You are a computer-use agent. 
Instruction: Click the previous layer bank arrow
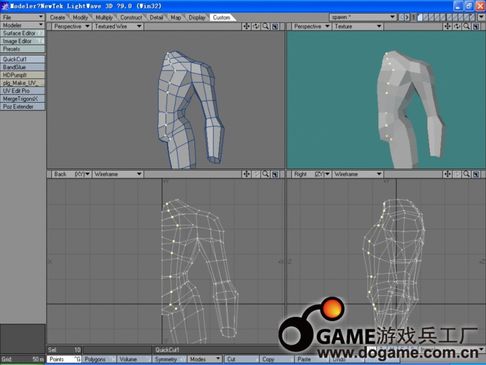coord(401,17)
